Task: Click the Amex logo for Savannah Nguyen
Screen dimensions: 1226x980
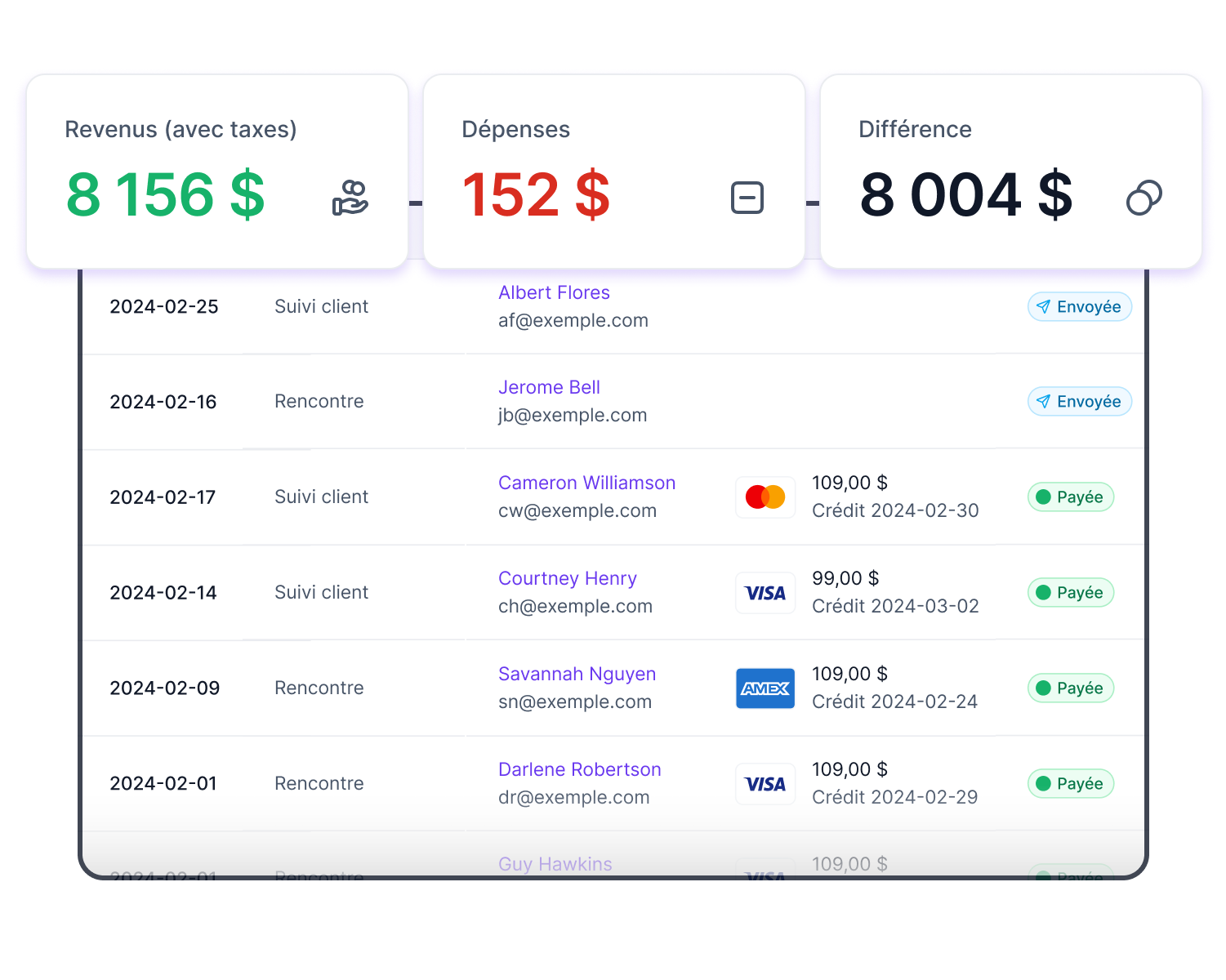Action: pyautogui.click(x=765, y=688)
